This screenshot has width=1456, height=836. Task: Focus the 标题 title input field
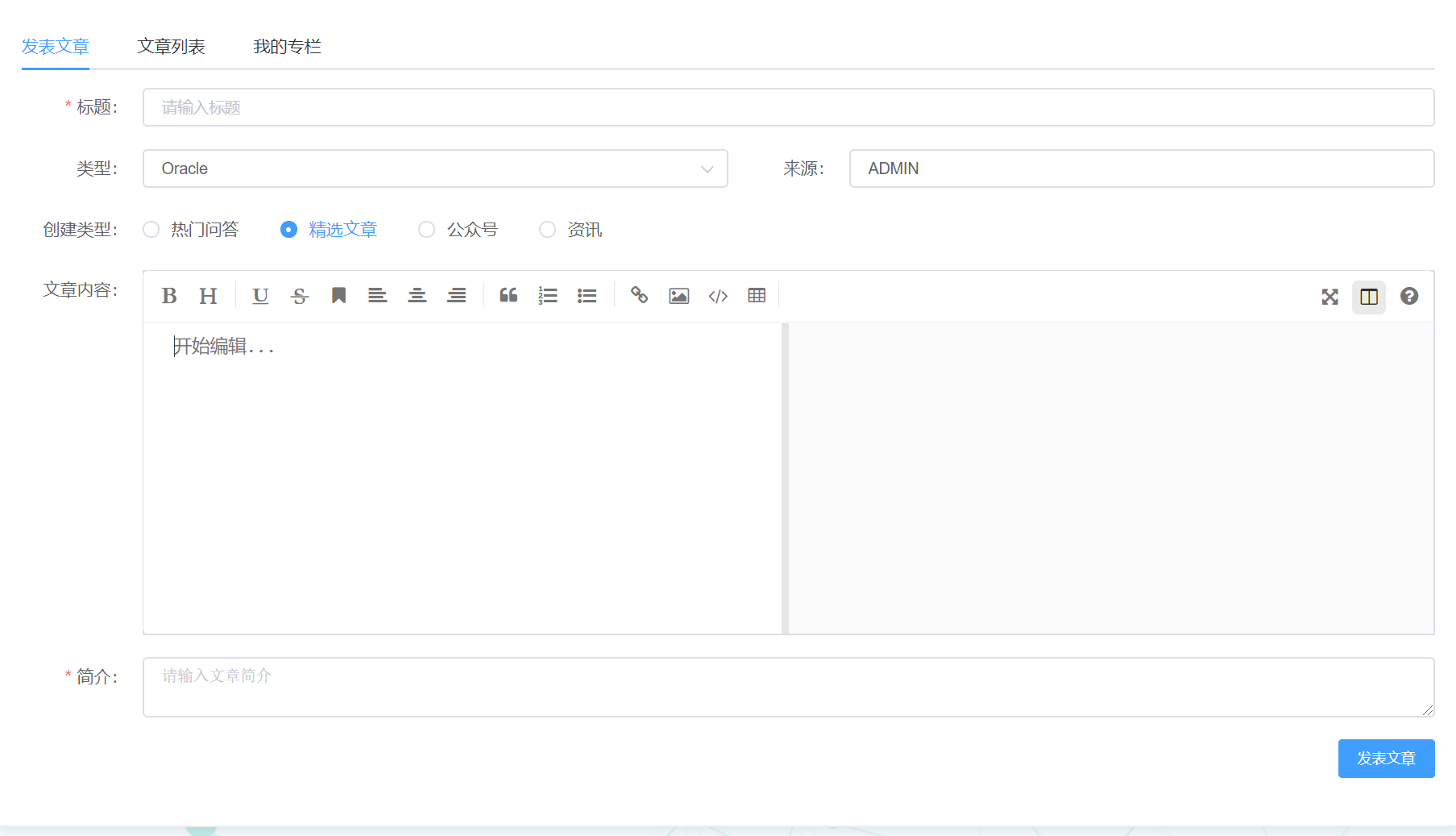tap(788, 107)
